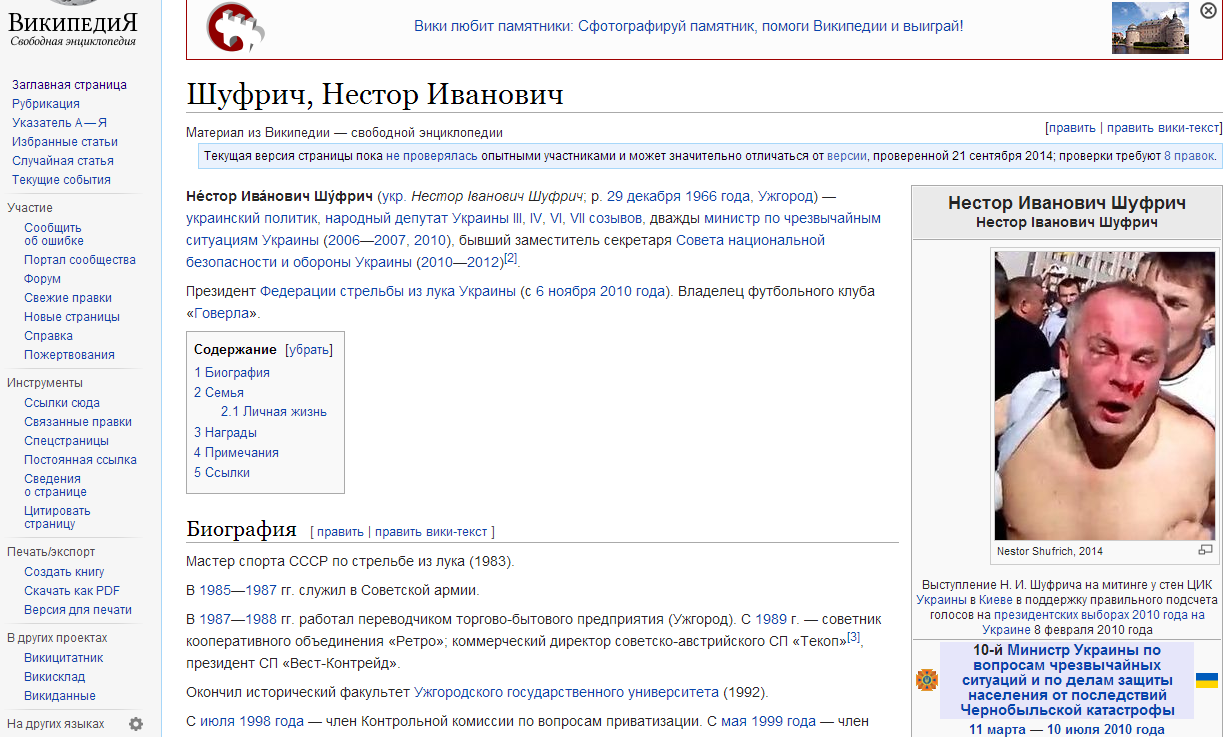
Task: Click the Ukrainian flag icon in infobox
Action: pos(1207,680)
